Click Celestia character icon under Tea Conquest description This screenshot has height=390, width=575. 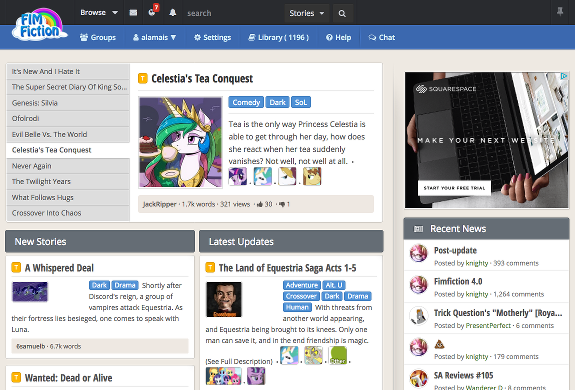263,176
